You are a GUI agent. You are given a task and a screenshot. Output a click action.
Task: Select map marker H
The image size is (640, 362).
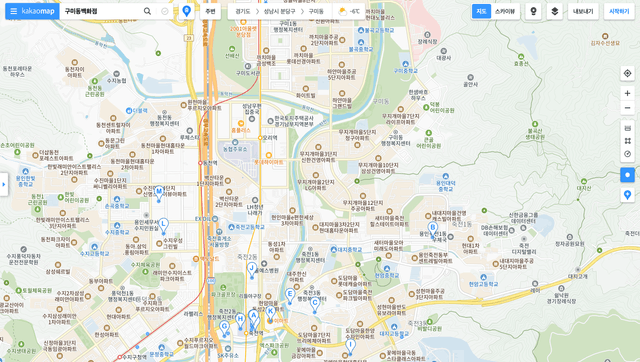(240, 321)
